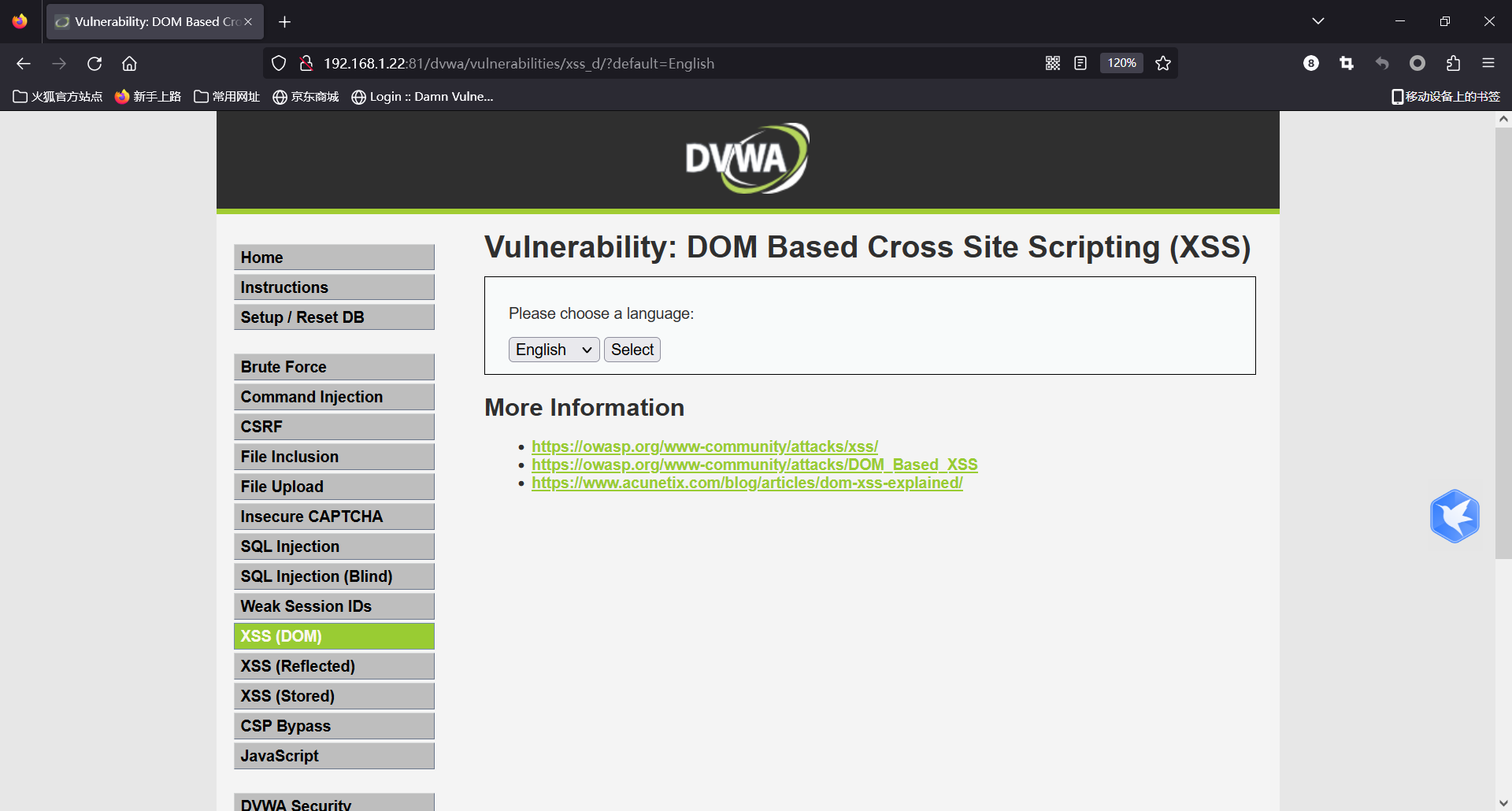The width and height of the screenshot is (1512, 811).
Task: Go to File Inclusion page
Action: [334, 457]
